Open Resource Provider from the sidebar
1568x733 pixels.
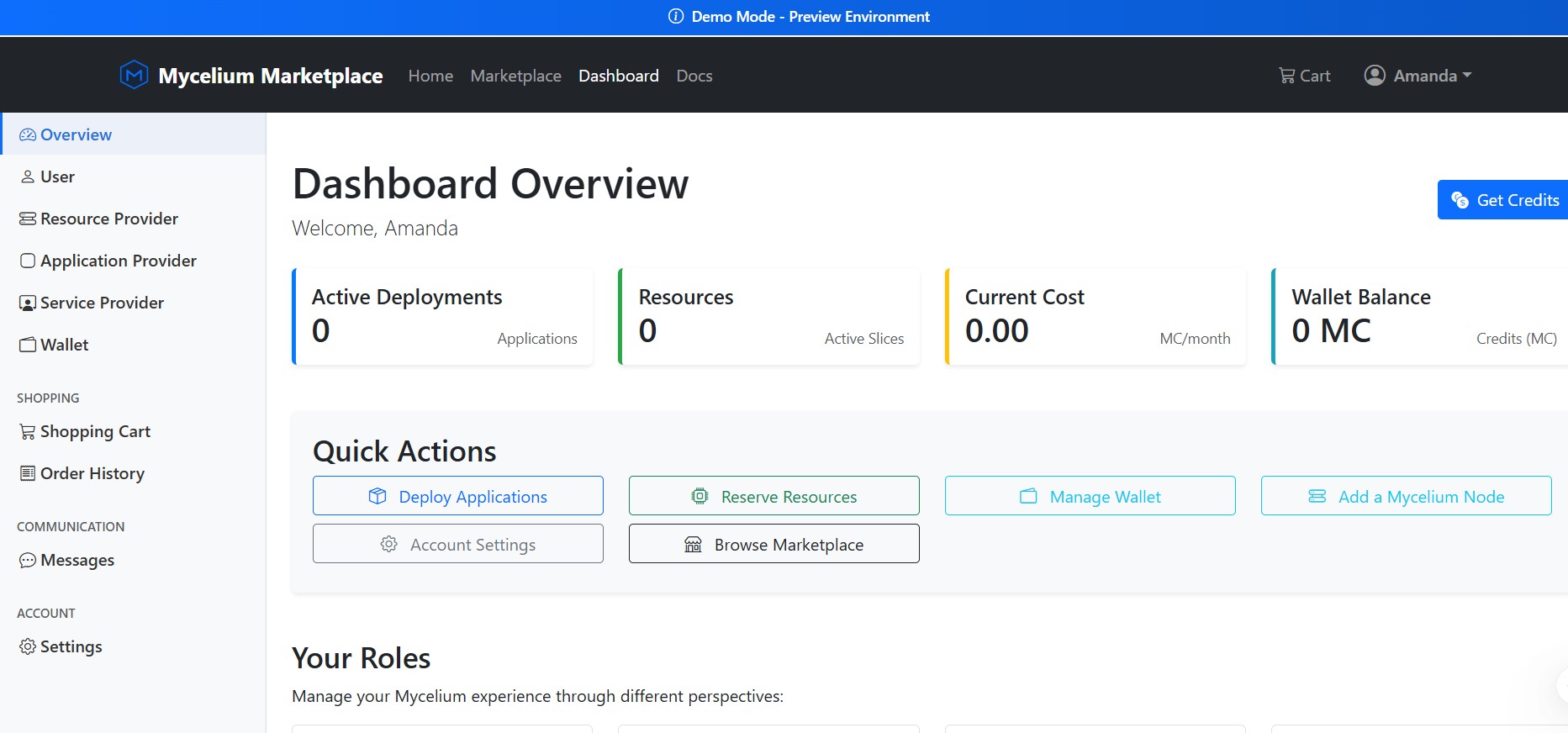pyautogui.click(x=108, y=219)
